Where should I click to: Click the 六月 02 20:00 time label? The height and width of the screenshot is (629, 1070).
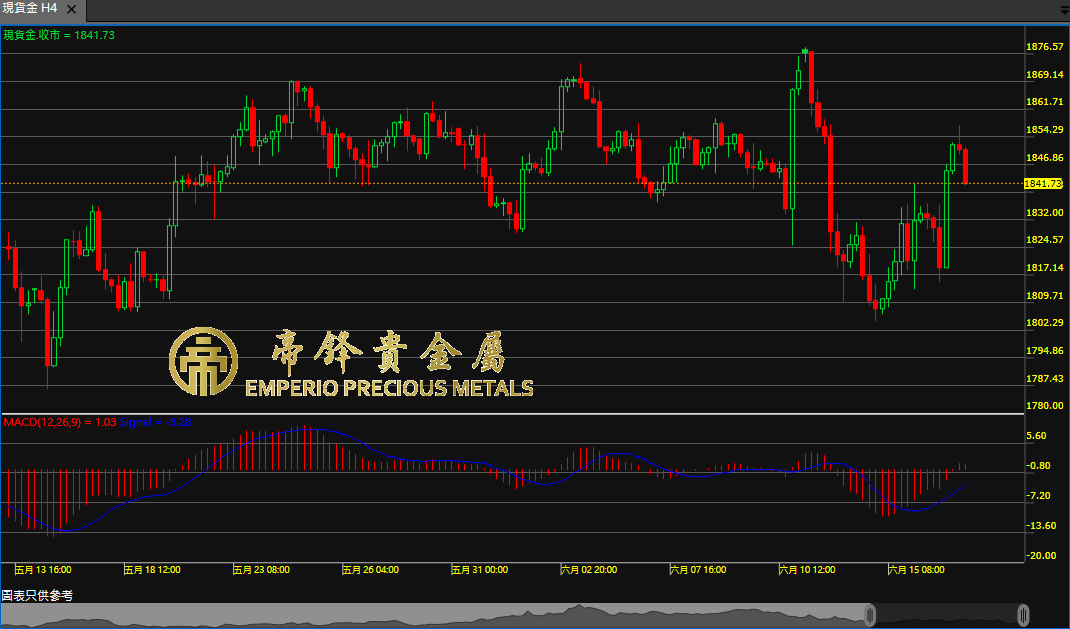(589, 570)
